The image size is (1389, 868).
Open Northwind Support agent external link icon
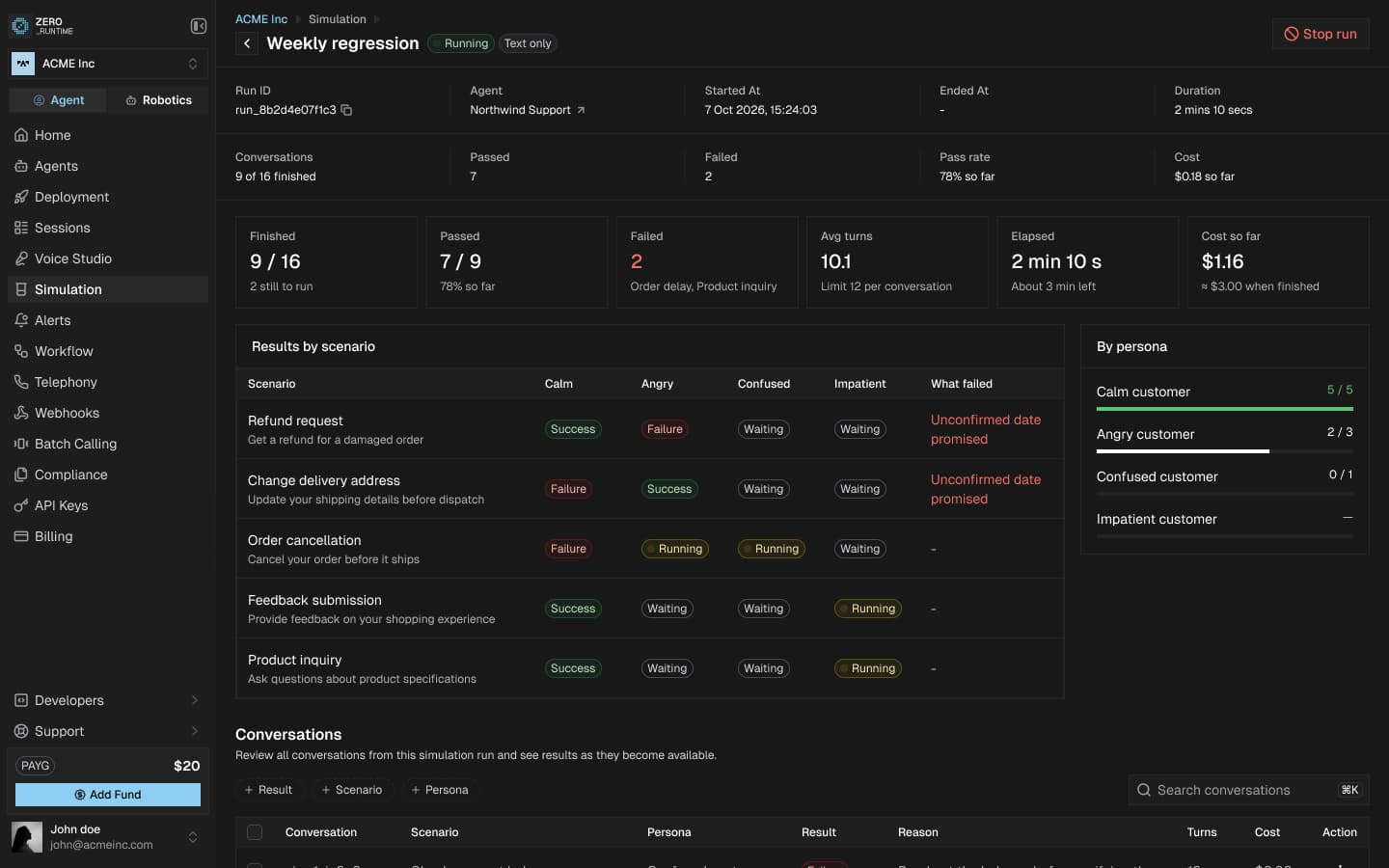click(581, 110)
